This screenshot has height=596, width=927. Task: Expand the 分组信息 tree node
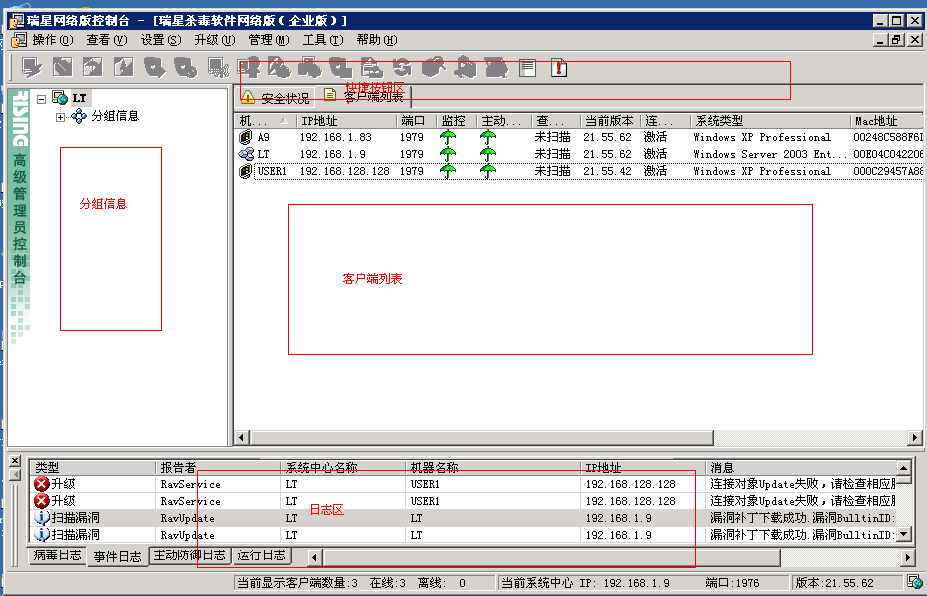pos(60,117)
